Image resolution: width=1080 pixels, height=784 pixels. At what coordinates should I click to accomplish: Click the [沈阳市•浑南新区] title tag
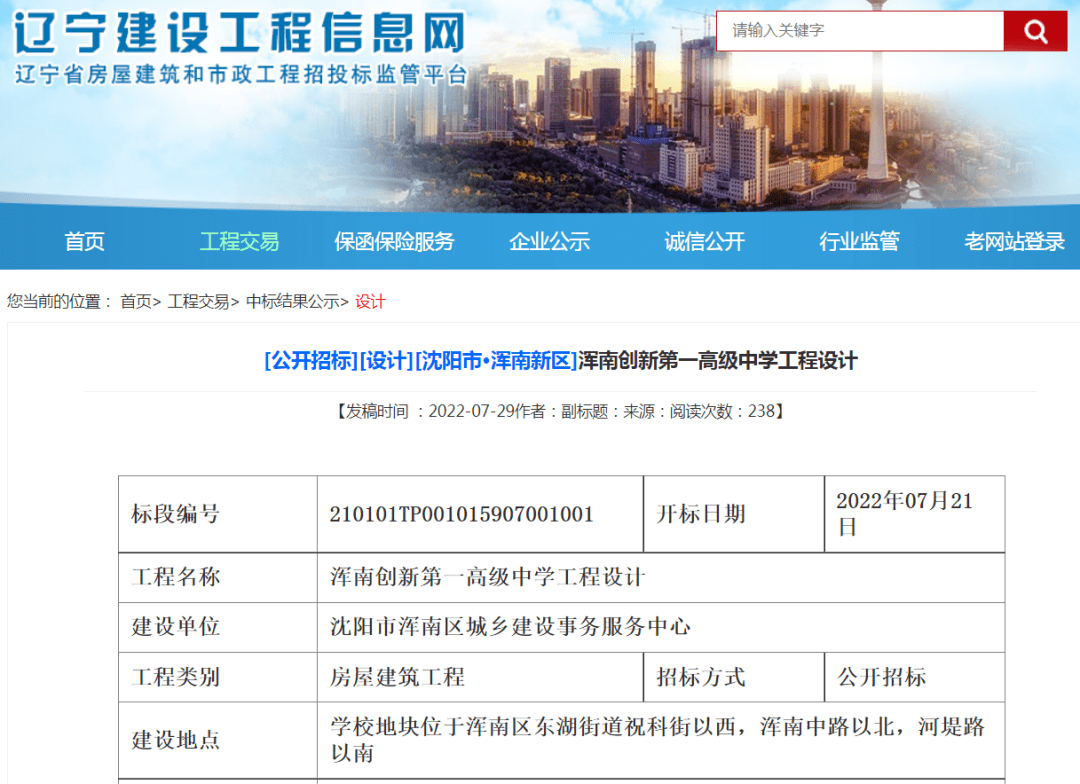pyautogui.click(x=496, y=361)
